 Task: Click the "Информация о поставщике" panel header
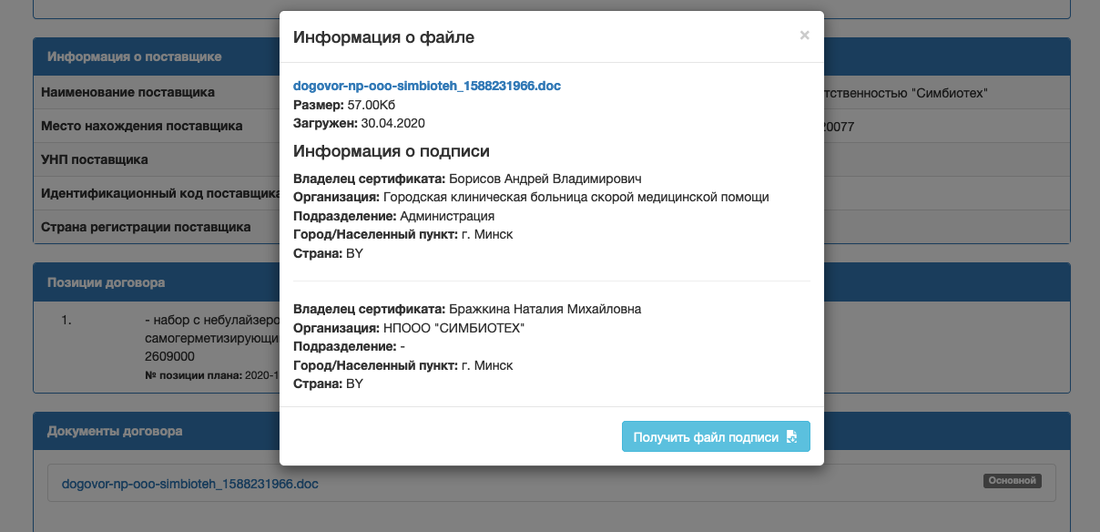[134, 56]
